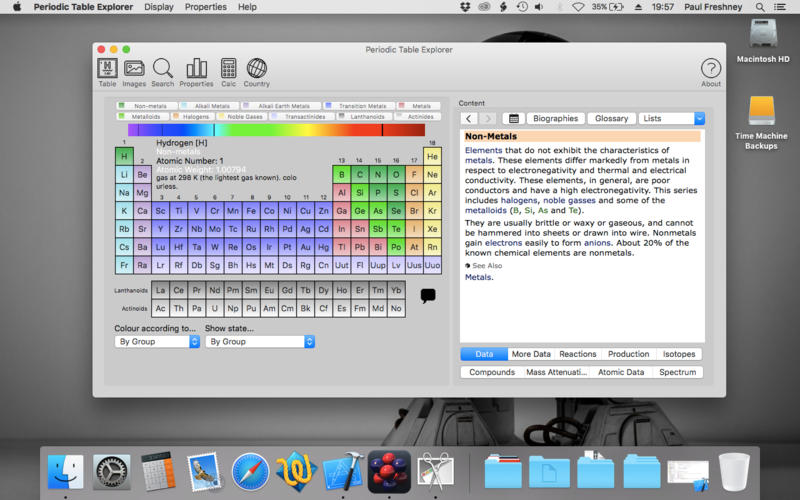This screenshot has width=800, height=500.
Task: Click the About question mark icon
Action: pos(710,71)
